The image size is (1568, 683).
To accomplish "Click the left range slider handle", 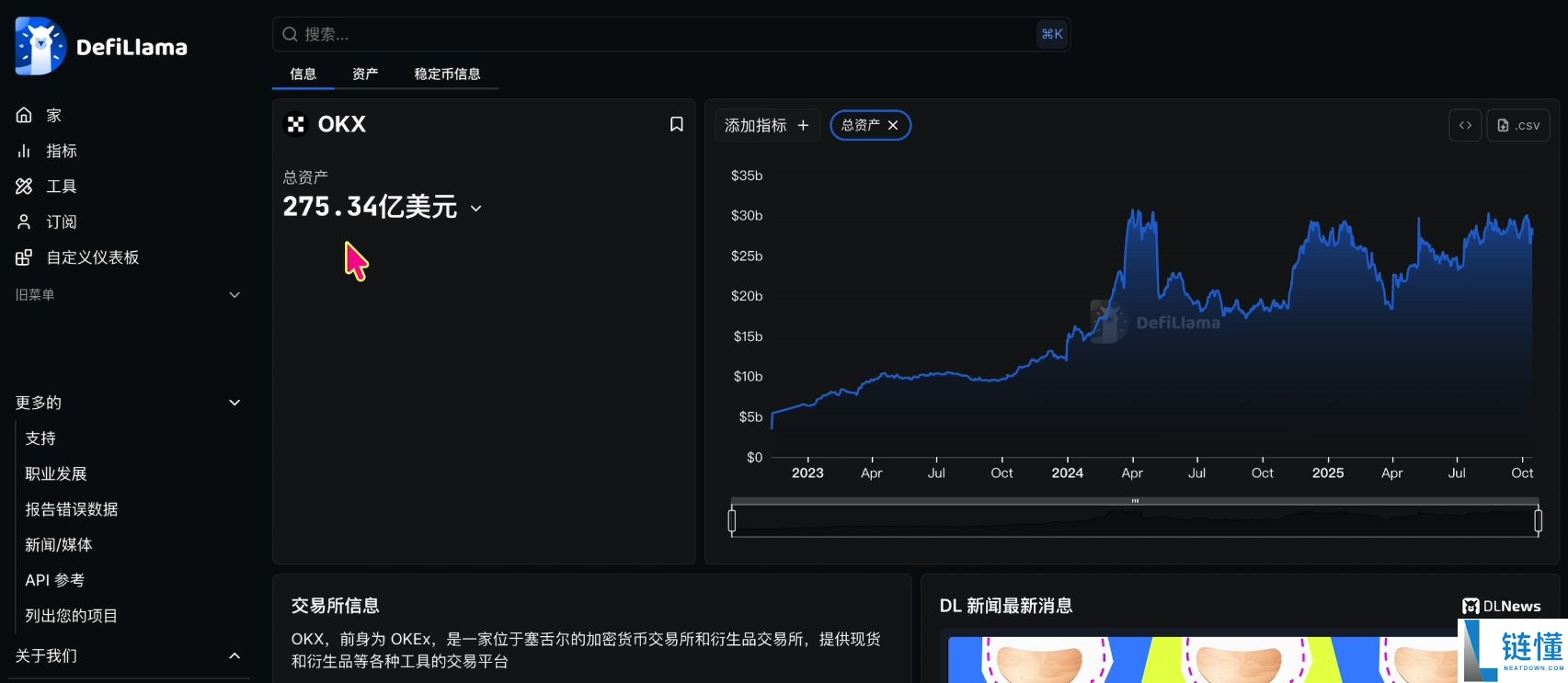I will point(732,521).
